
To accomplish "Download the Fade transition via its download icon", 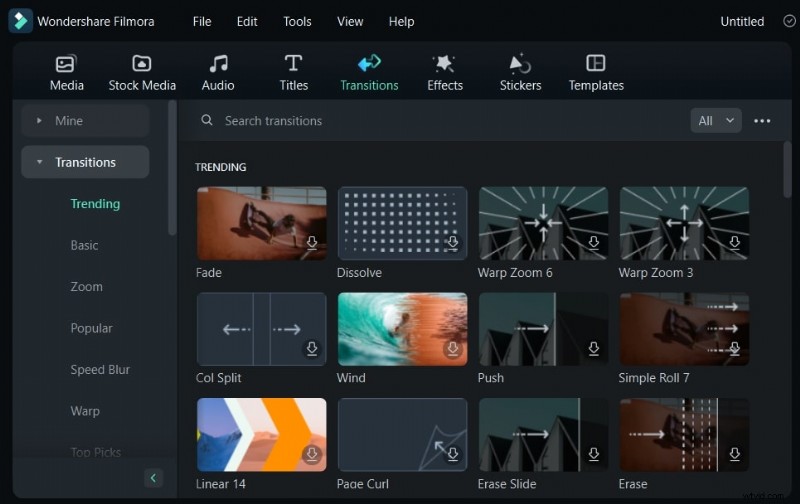I will click(312, 243).
